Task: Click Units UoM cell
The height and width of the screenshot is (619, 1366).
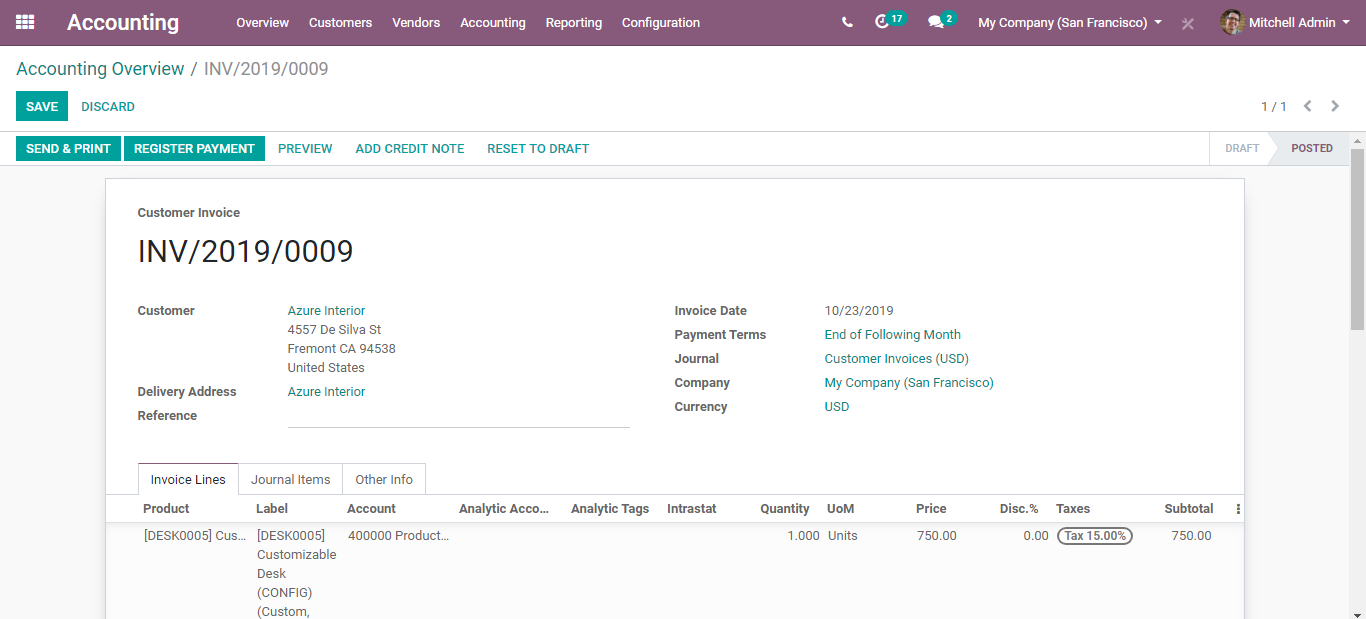Action: pos(843,536)
